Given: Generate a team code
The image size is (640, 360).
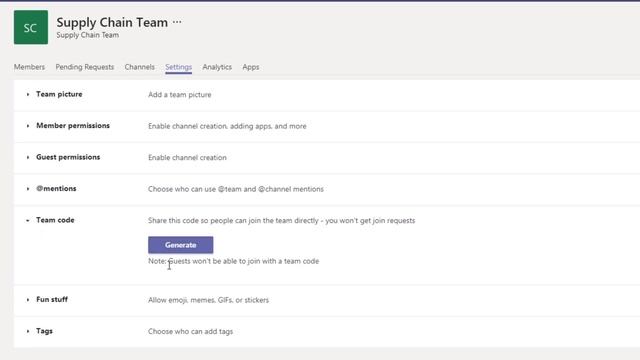Looking at the screenshot, I should [x=180, y=245].
